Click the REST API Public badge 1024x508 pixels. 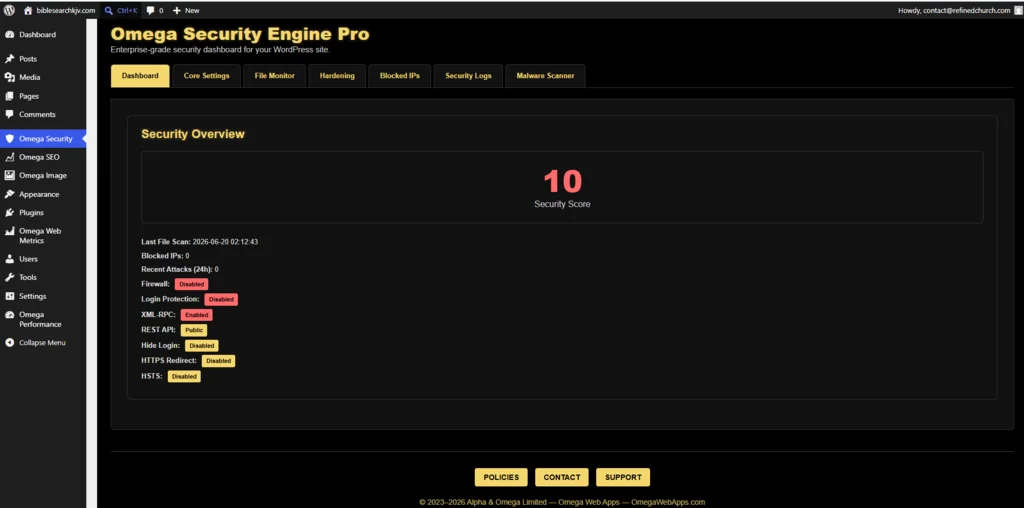point(194,330)
